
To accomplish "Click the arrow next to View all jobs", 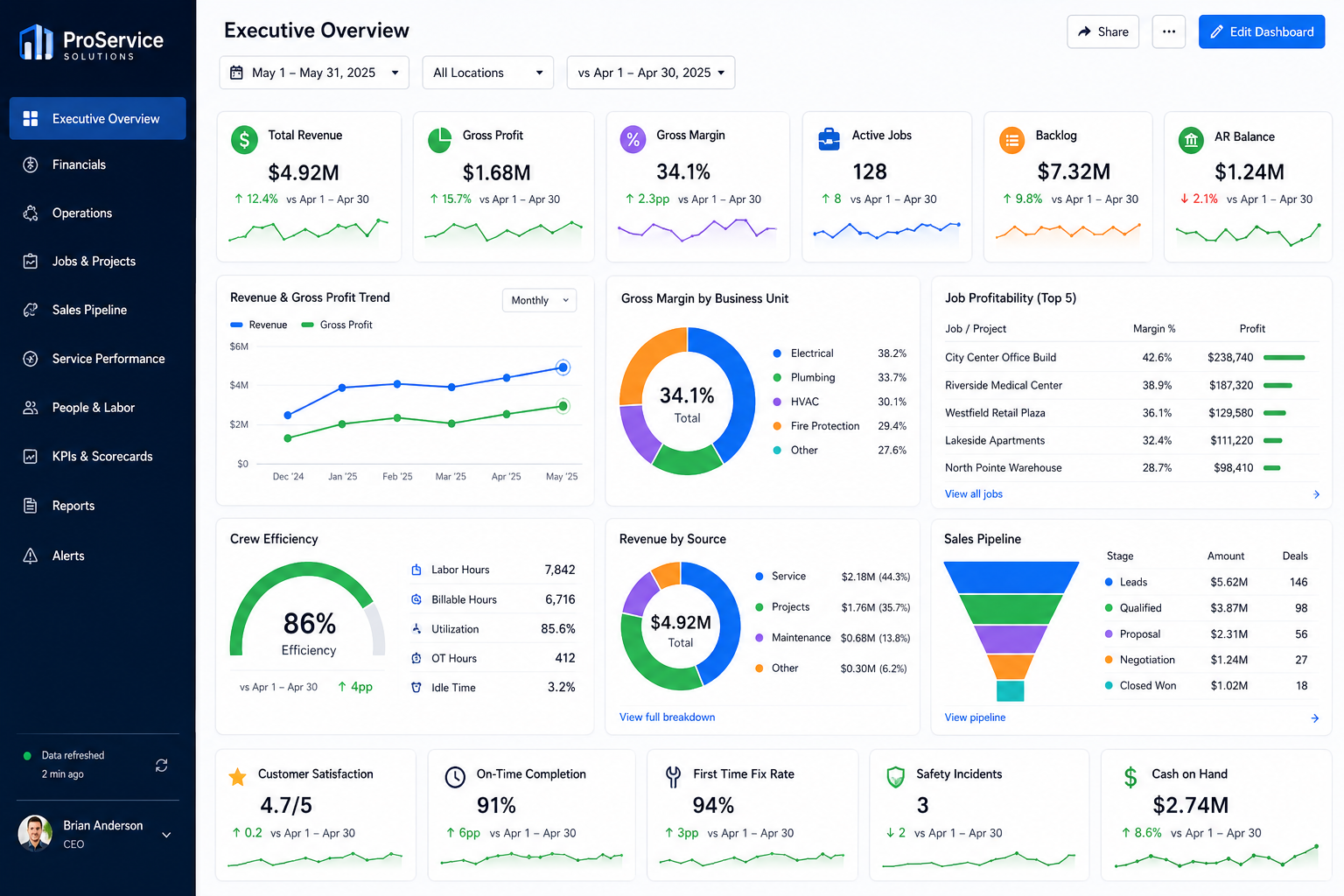I will coord(1317,494).
